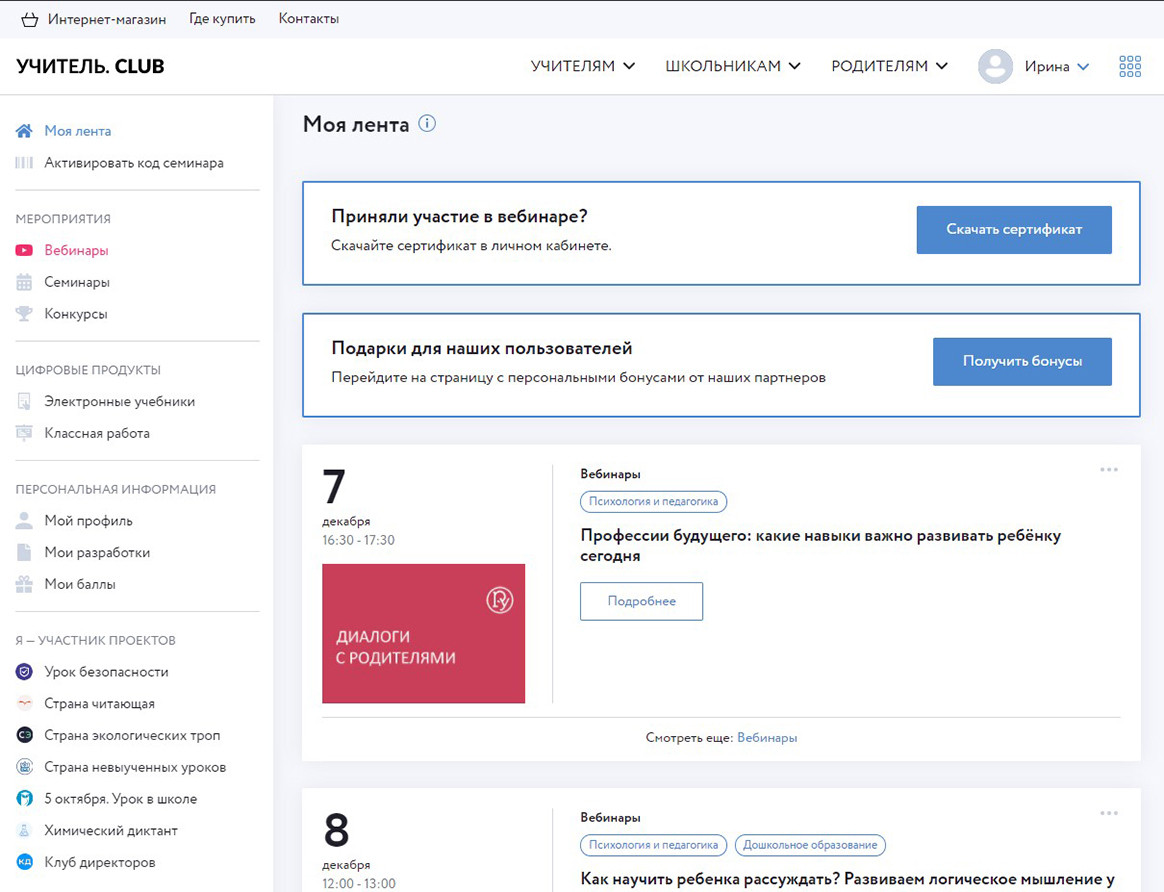Open Активировать код семинара sidebar item
1164x892 pixels.
pos(134,163)
